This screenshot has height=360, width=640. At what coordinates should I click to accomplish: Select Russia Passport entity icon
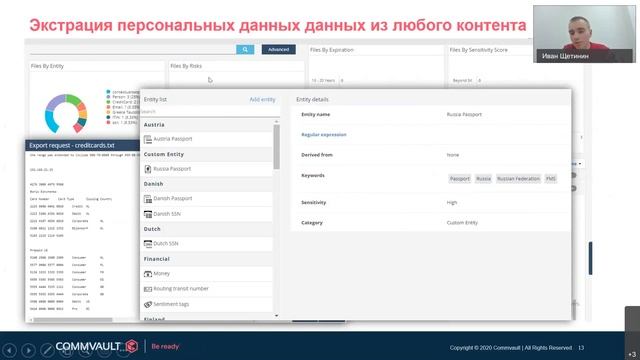148,169
